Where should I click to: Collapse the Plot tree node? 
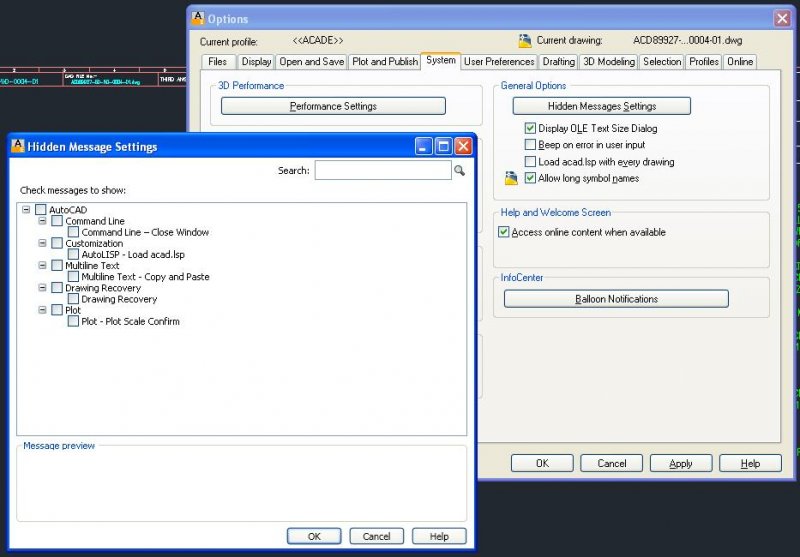[x=42, y=310]
